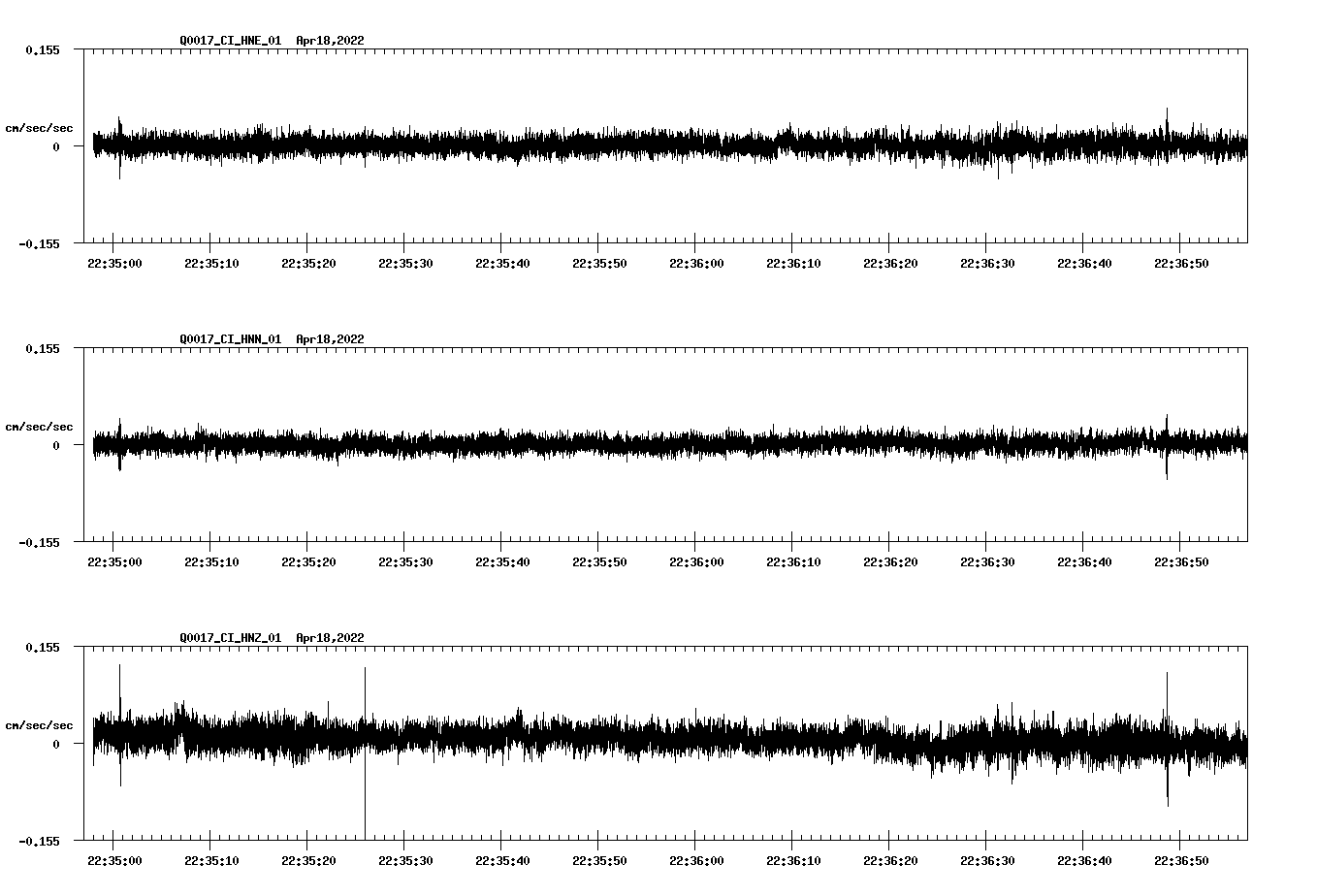The height and width of the screenshot is (896, 1317).
Task: Click the Q0017_CI_HNE_01 plot title
Action: [272, 41]
